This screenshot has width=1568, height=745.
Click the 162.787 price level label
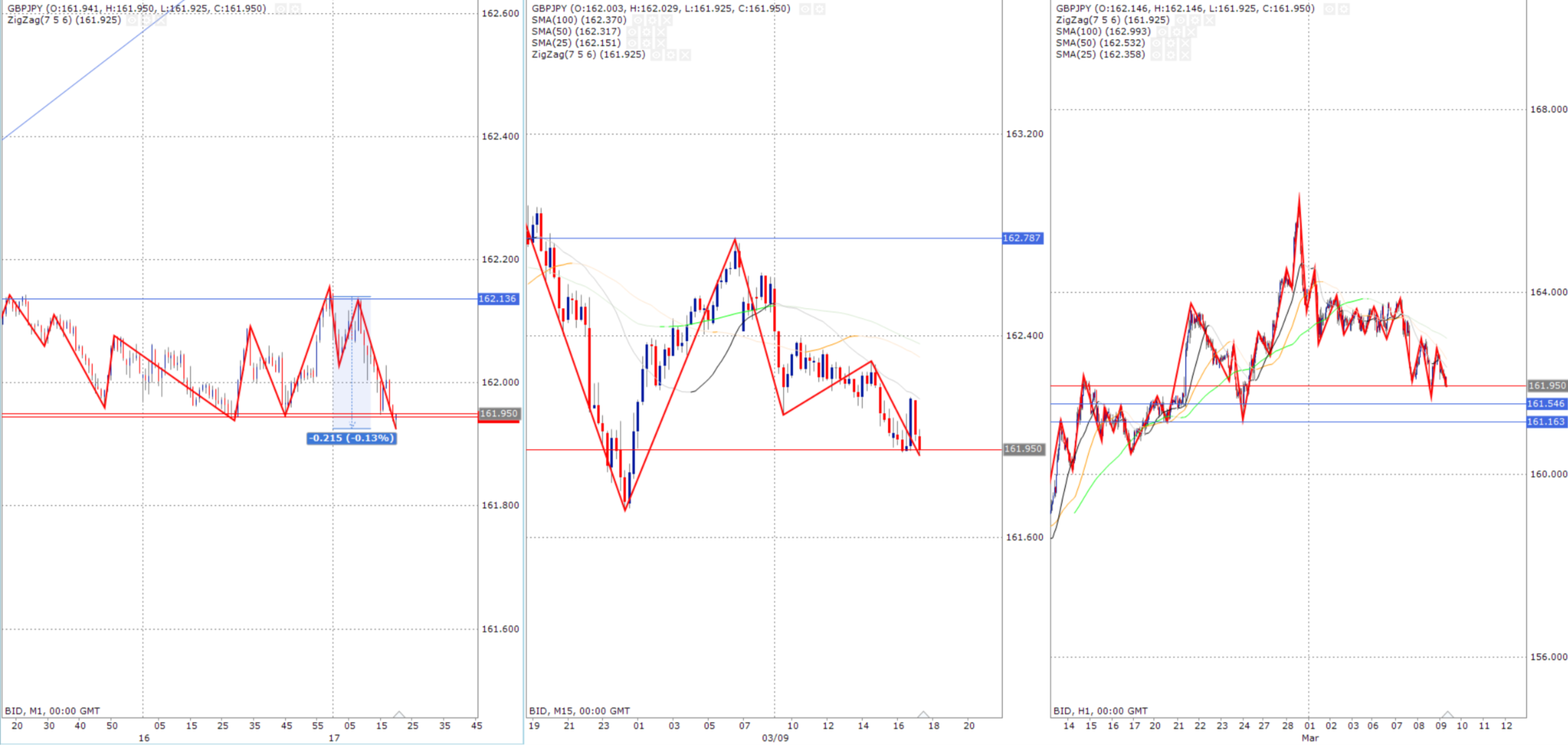(1022, 238)
